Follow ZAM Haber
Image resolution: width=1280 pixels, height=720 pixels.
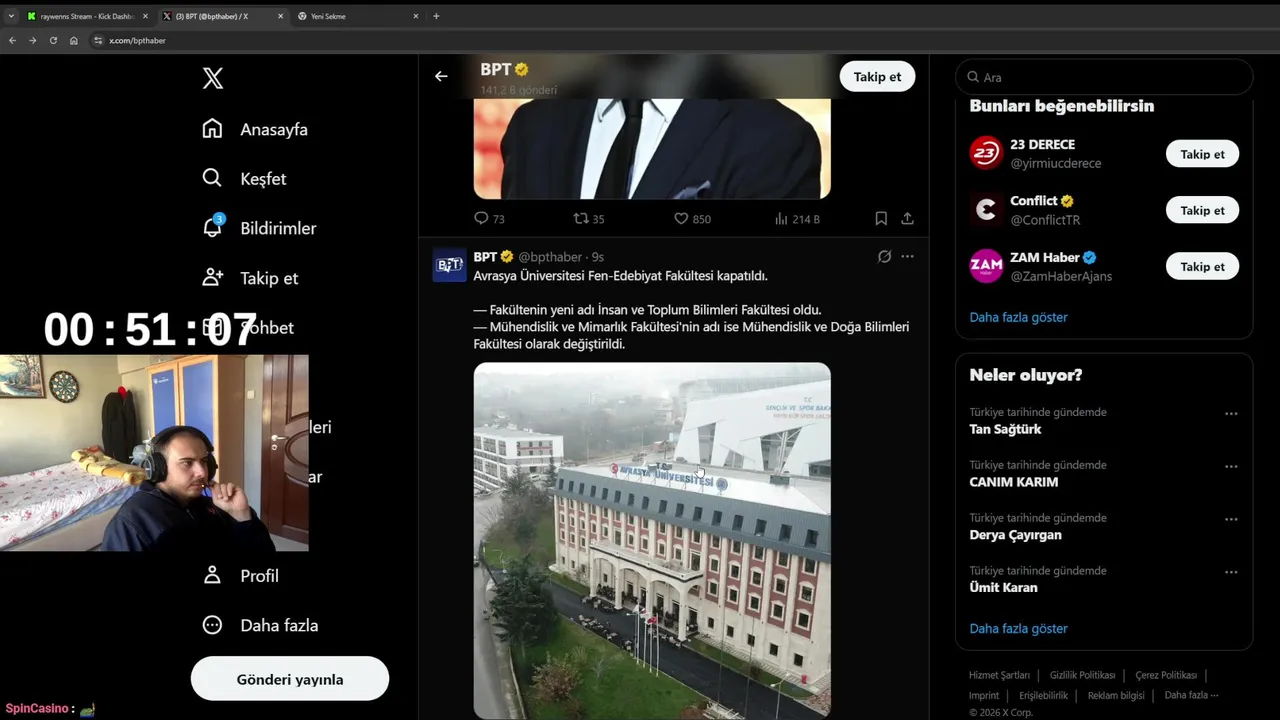(1202, 266)
